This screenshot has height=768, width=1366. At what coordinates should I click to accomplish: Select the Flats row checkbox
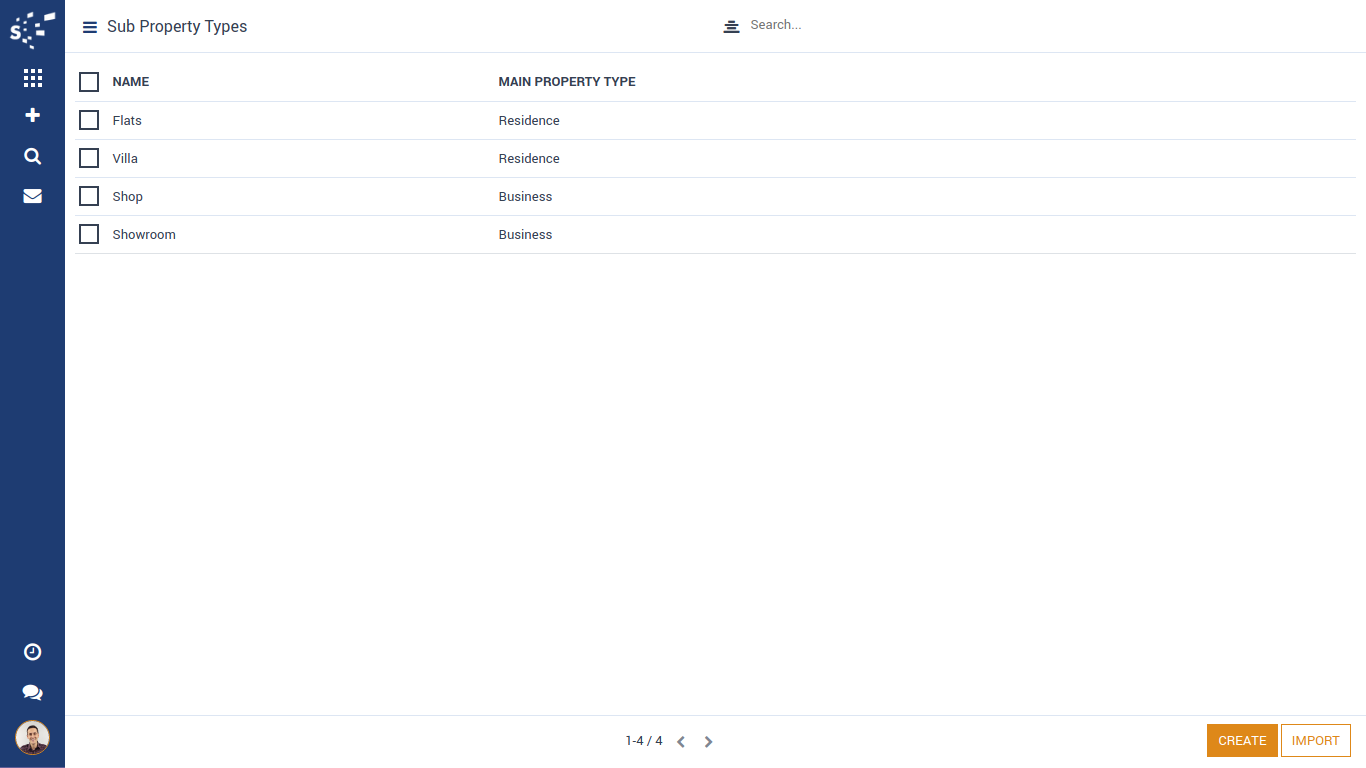89,120
